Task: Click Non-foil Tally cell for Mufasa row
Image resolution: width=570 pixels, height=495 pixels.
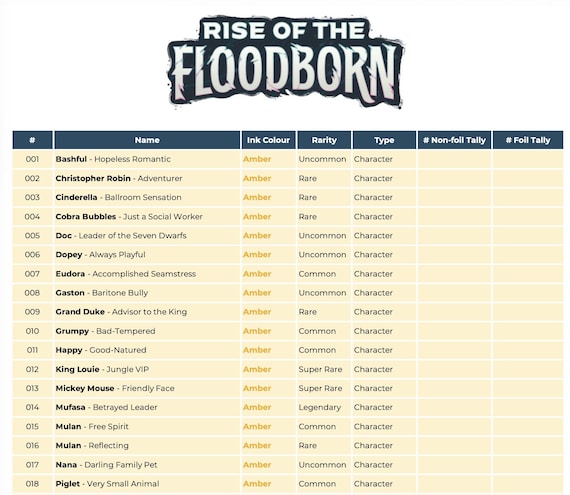Action: click(x=454, y=407)
